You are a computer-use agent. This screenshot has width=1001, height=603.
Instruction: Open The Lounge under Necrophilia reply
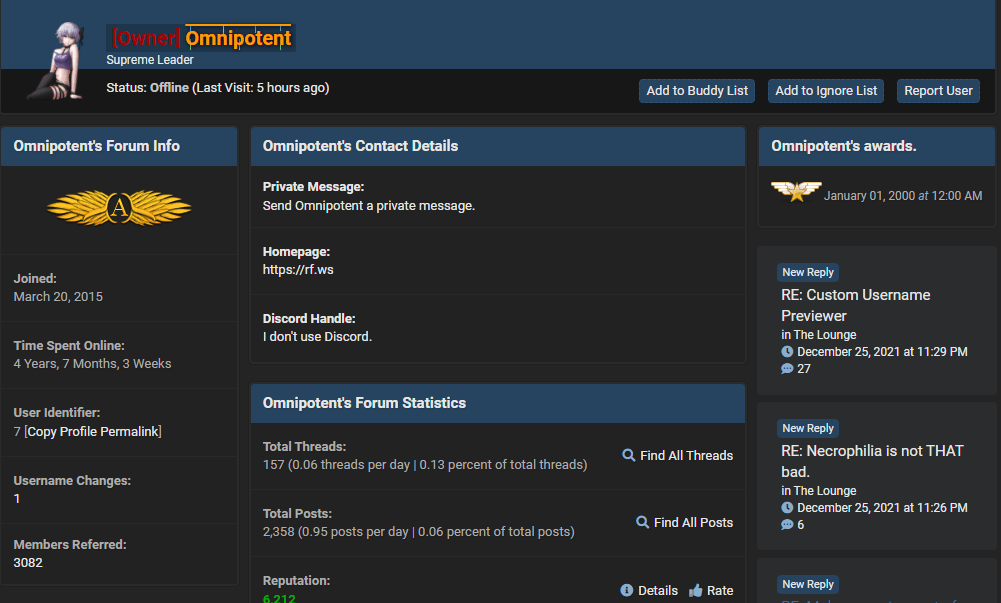[825, 491]
